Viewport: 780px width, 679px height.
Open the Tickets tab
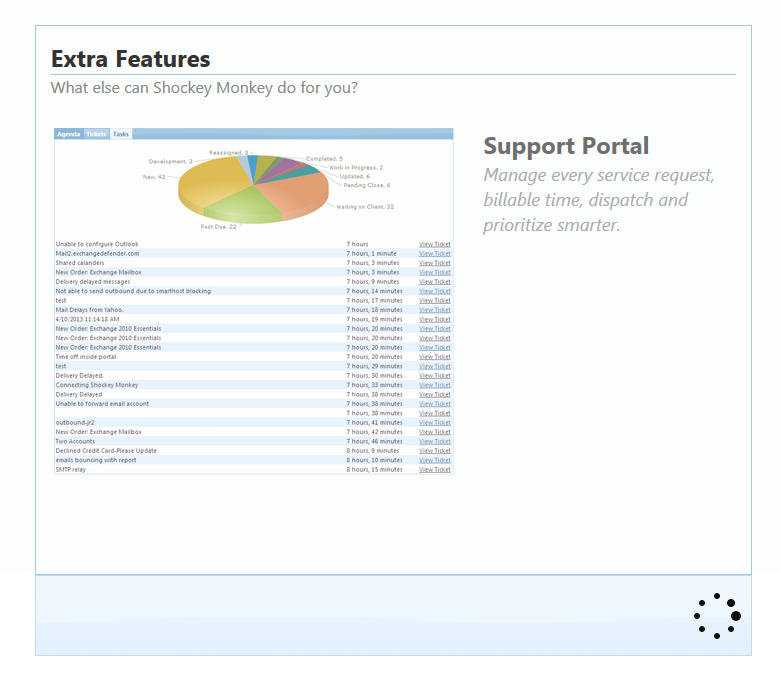(96, 134)
